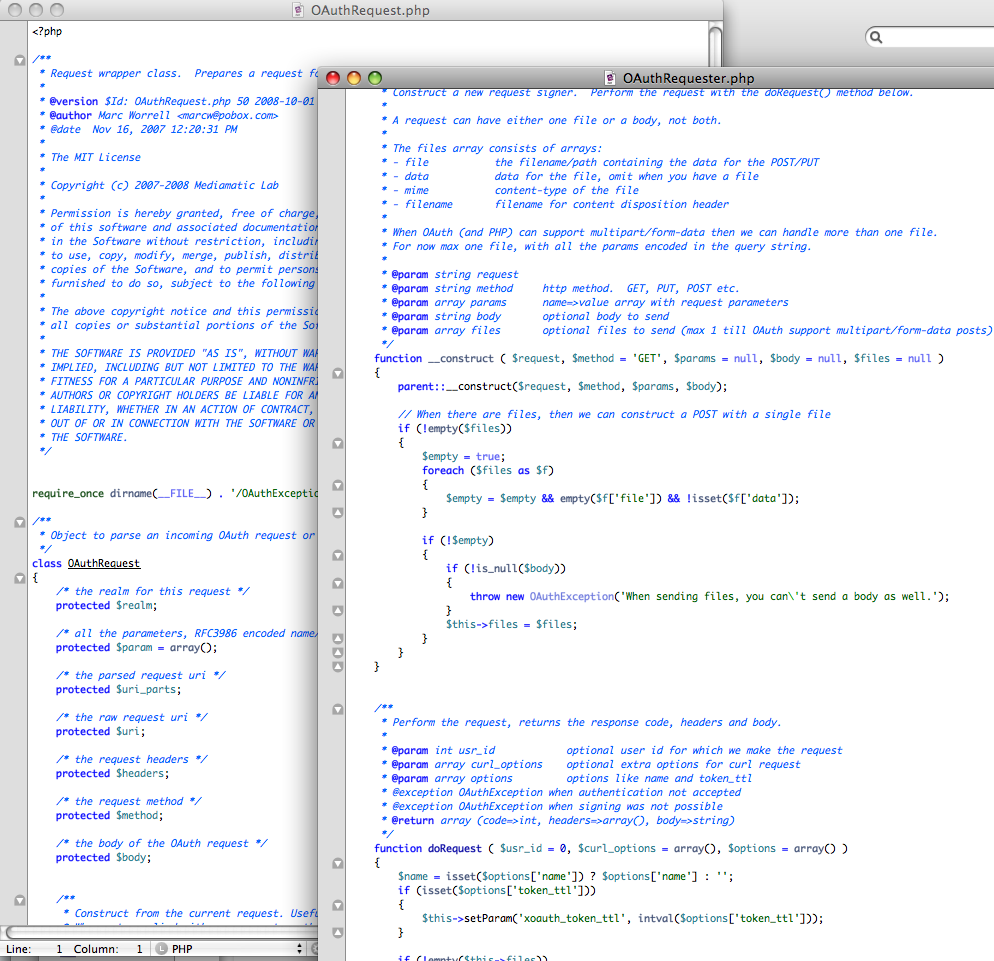Collapse the foreach $files loop block
This screenshot has height=961, width=994.
pyautogui.click(x=337, y=485)
